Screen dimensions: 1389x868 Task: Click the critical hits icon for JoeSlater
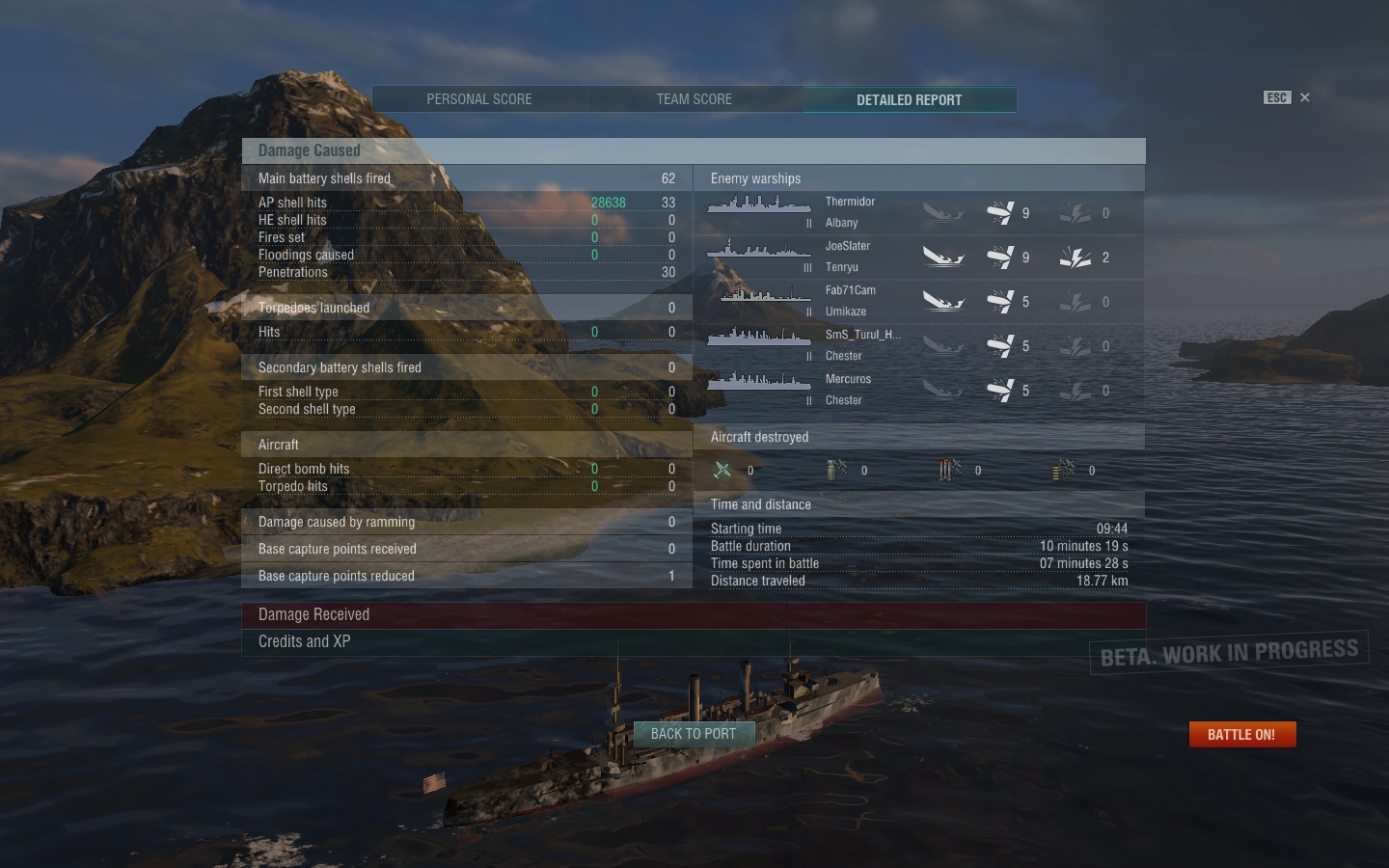[x=1076, y=258]
